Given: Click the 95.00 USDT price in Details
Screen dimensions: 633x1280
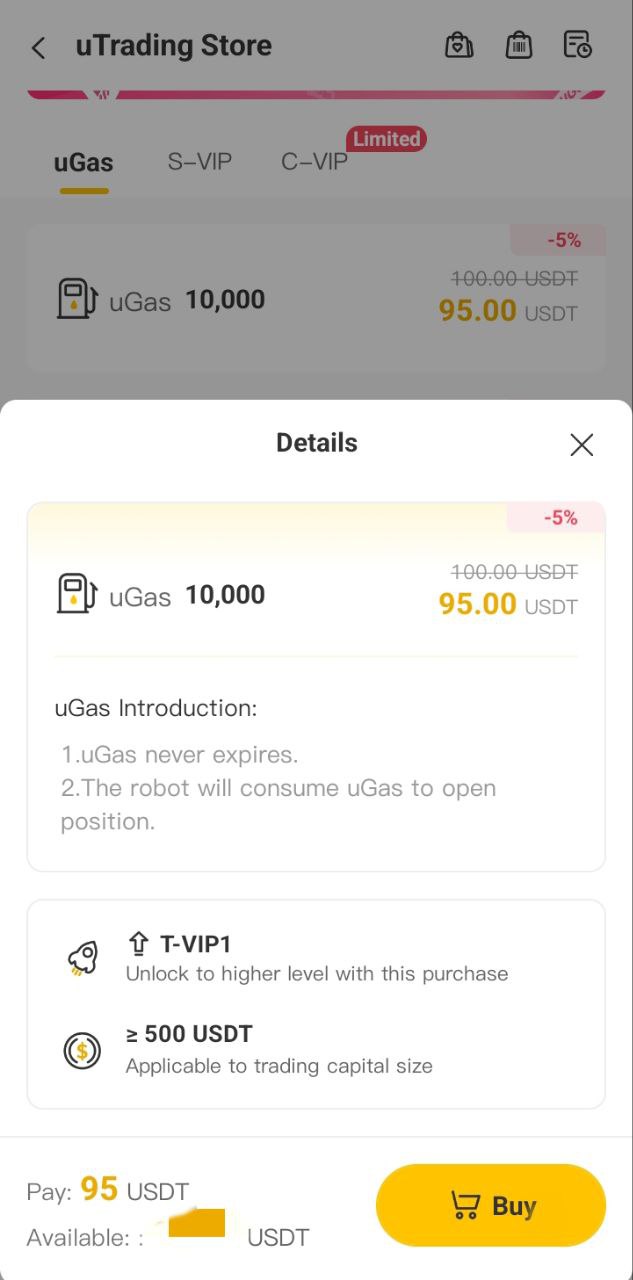Looking at the screenshot, I should [507, 605].
